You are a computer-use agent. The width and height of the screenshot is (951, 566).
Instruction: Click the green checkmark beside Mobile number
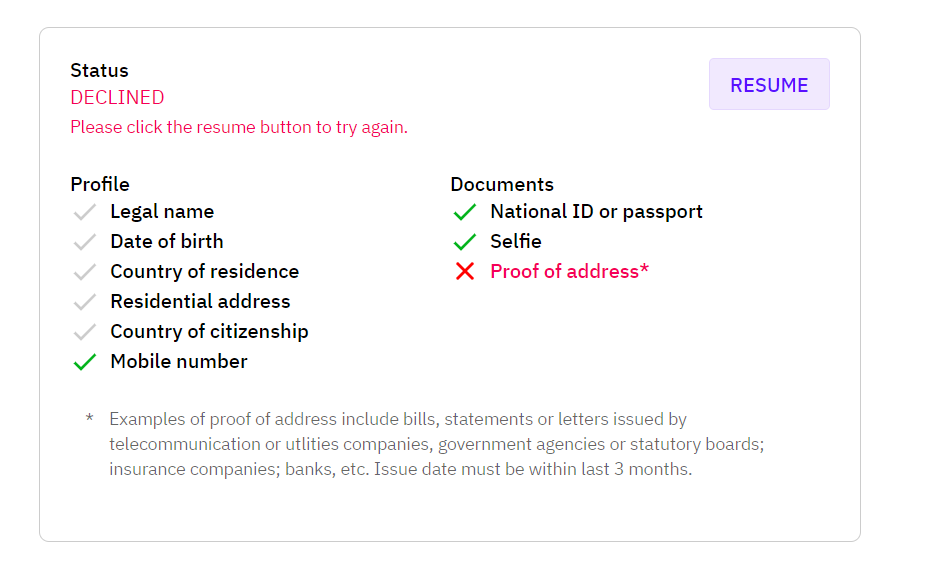(84, 362)
